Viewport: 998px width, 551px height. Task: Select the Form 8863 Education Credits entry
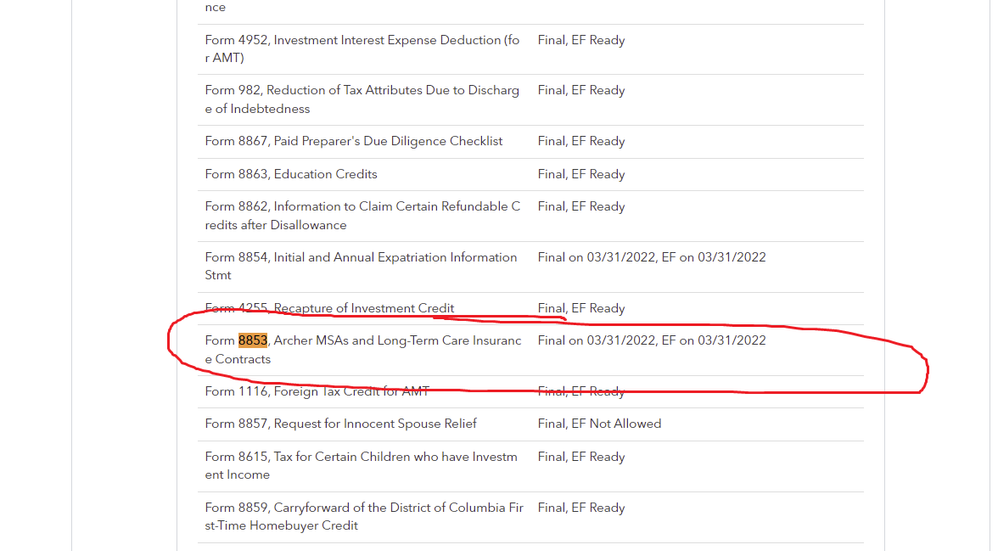pos(291,174)
